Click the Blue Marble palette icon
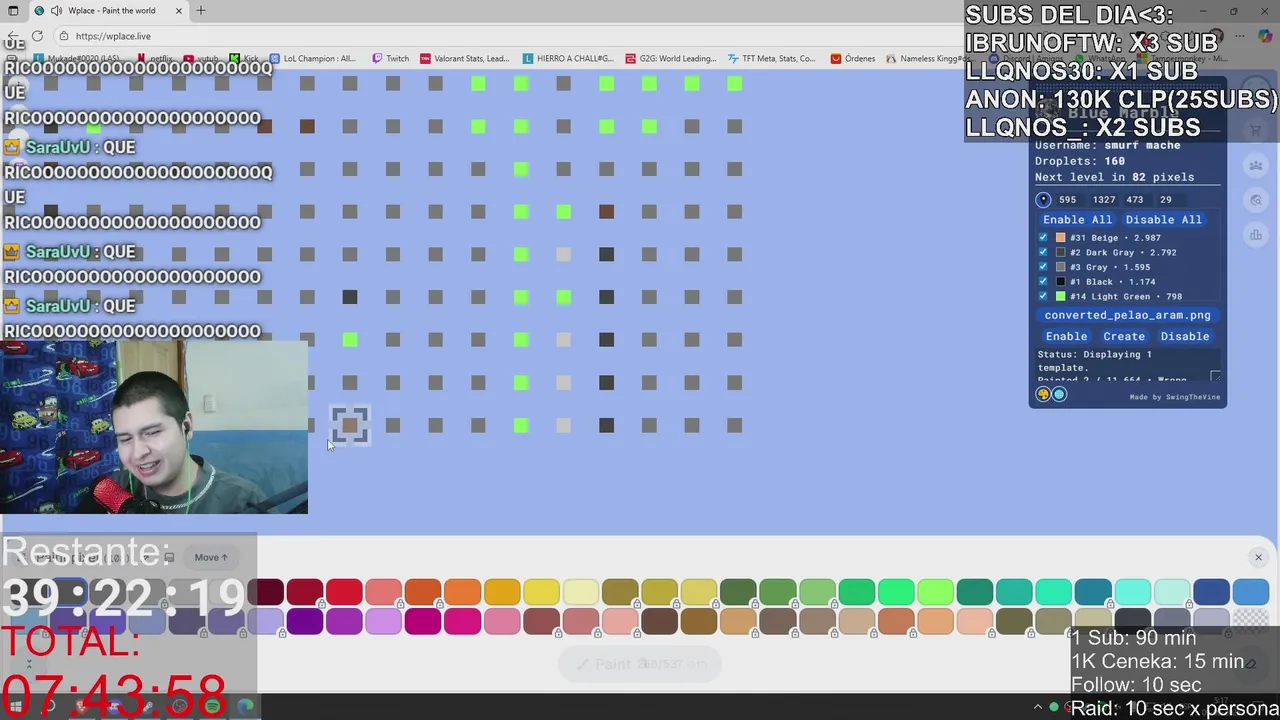1280x720 pixels. click(1043, 394)
